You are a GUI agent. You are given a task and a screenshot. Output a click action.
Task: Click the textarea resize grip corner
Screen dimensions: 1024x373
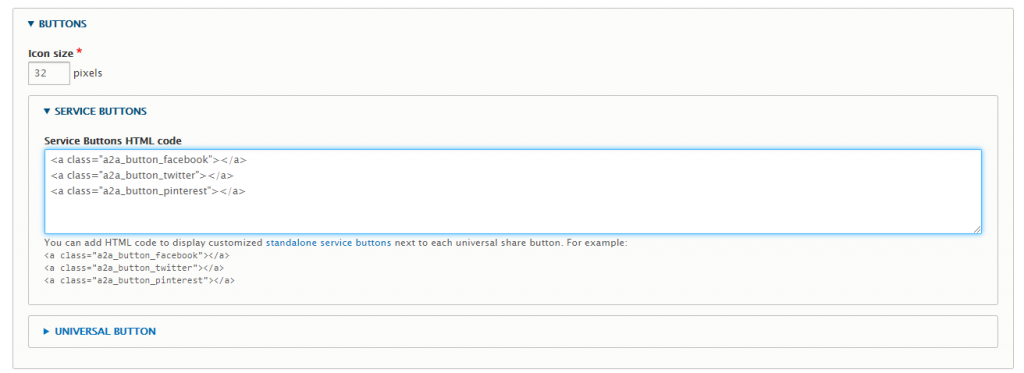(977, 229)
